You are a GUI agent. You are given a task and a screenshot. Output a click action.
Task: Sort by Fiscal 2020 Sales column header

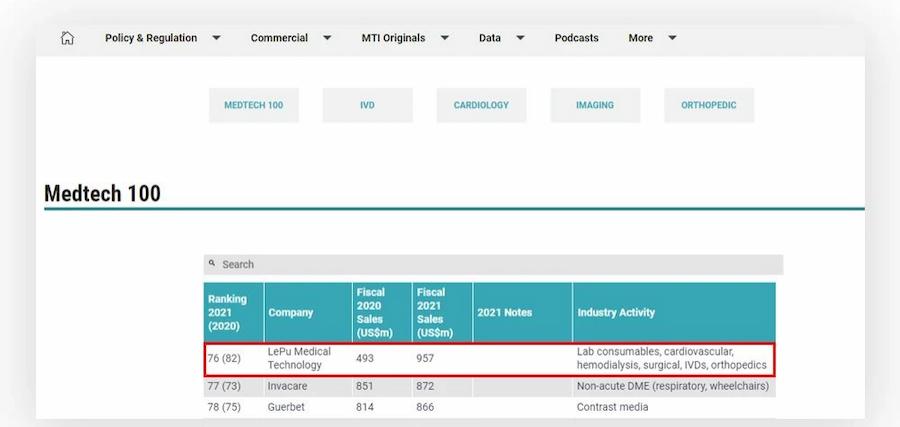[x=382, y=312]
